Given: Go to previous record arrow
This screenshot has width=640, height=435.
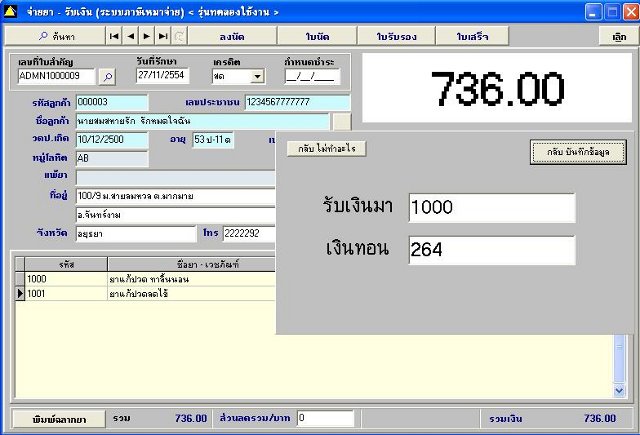Looking at the screenshot, I should click(131, 36).
